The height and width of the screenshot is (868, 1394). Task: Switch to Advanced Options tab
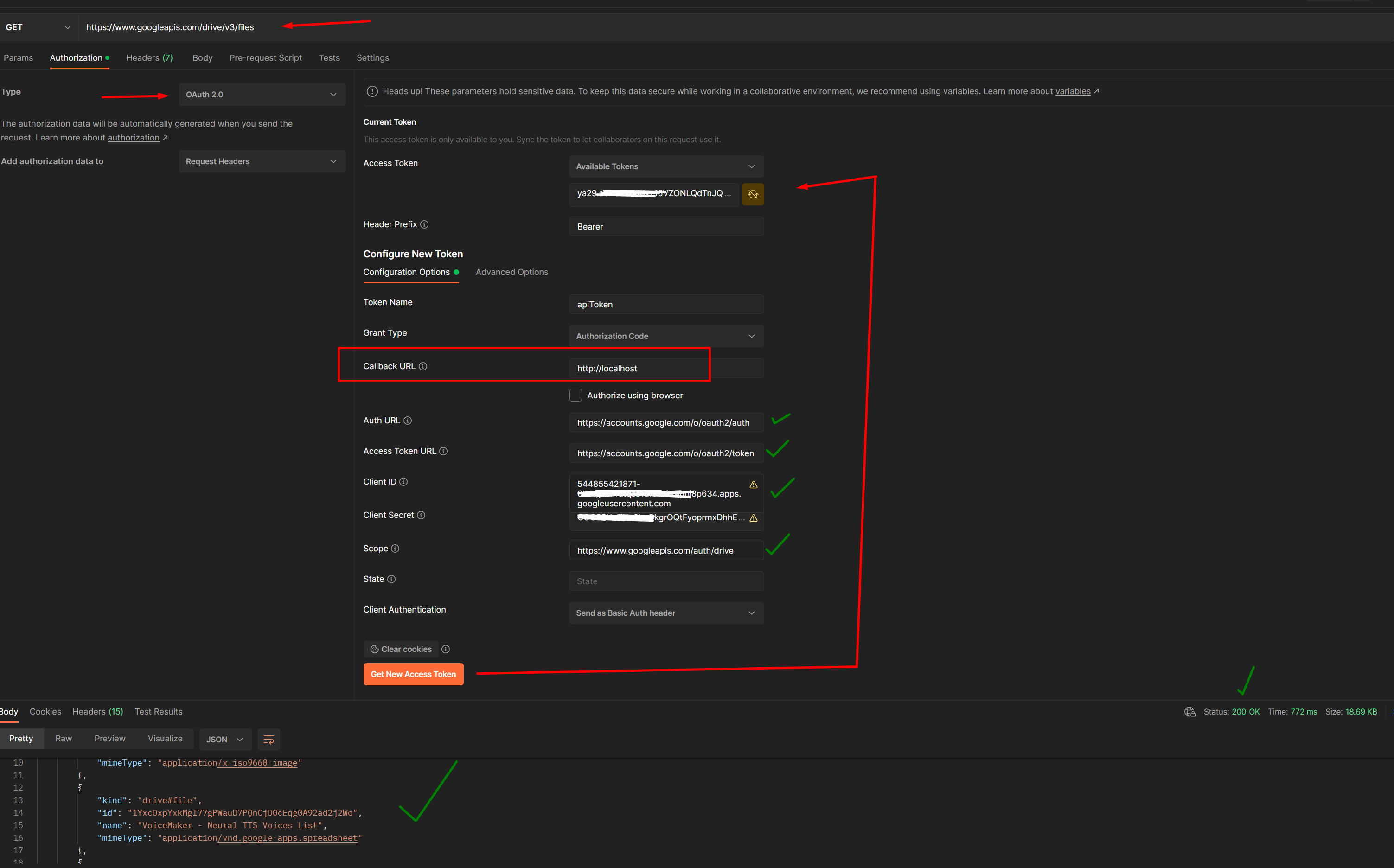coord(512,272)
